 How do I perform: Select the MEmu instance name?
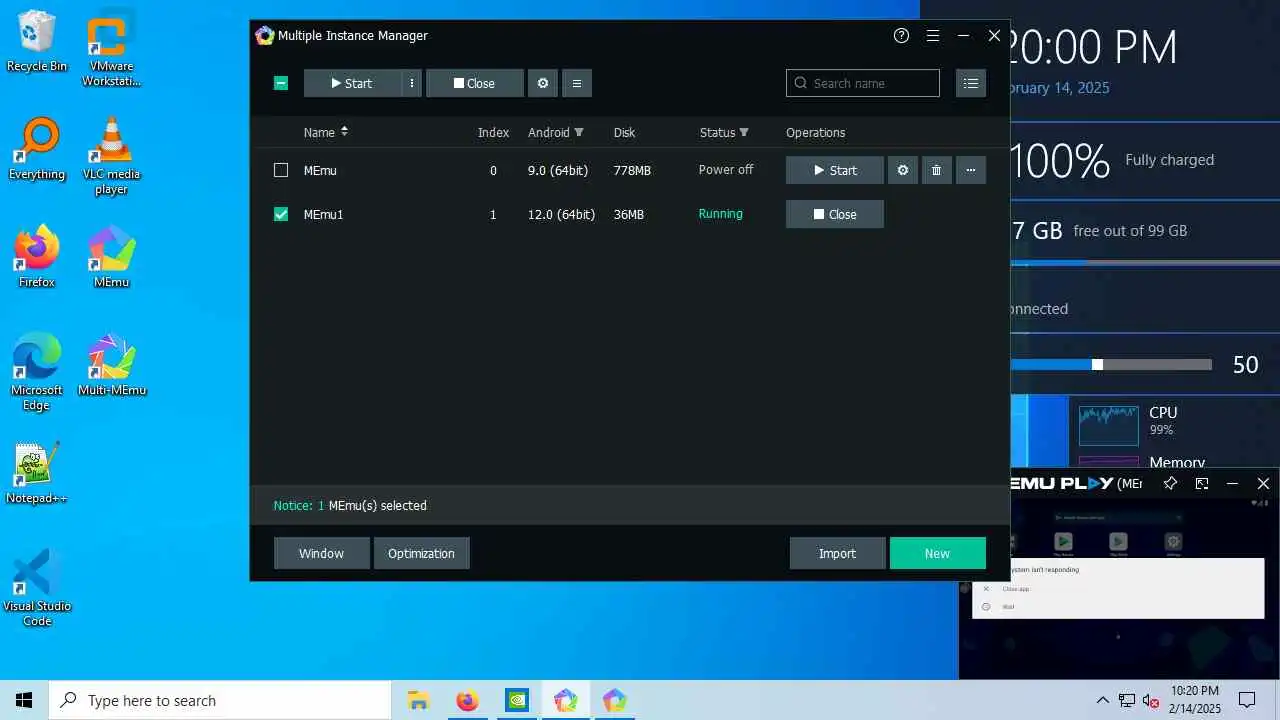(x=320, y=170)
